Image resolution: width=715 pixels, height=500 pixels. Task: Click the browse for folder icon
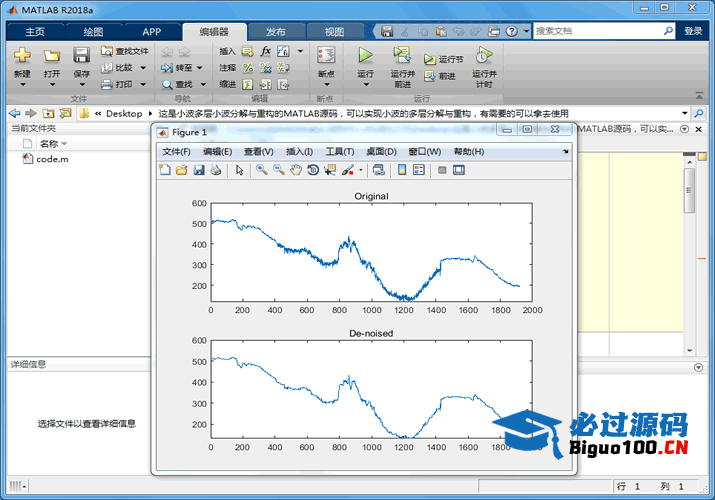coord(65,113)
